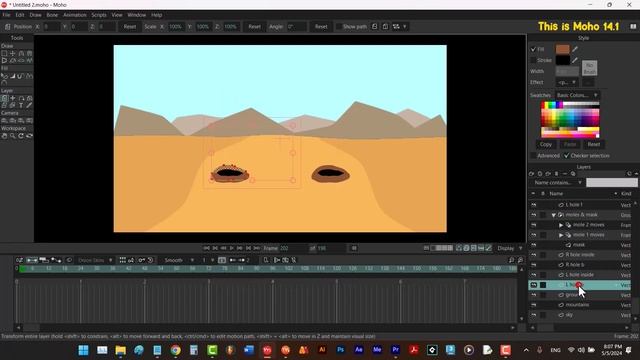
Task: Click the Reset button next to Angle field
Action: click(321, 27)
